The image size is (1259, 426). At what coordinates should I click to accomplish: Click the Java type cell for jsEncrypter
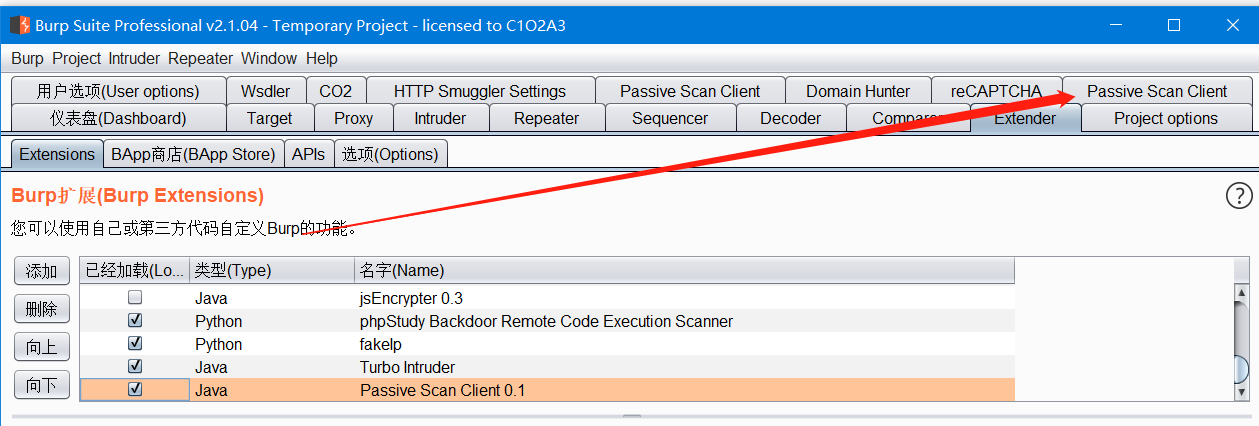[x=272, y=298]
